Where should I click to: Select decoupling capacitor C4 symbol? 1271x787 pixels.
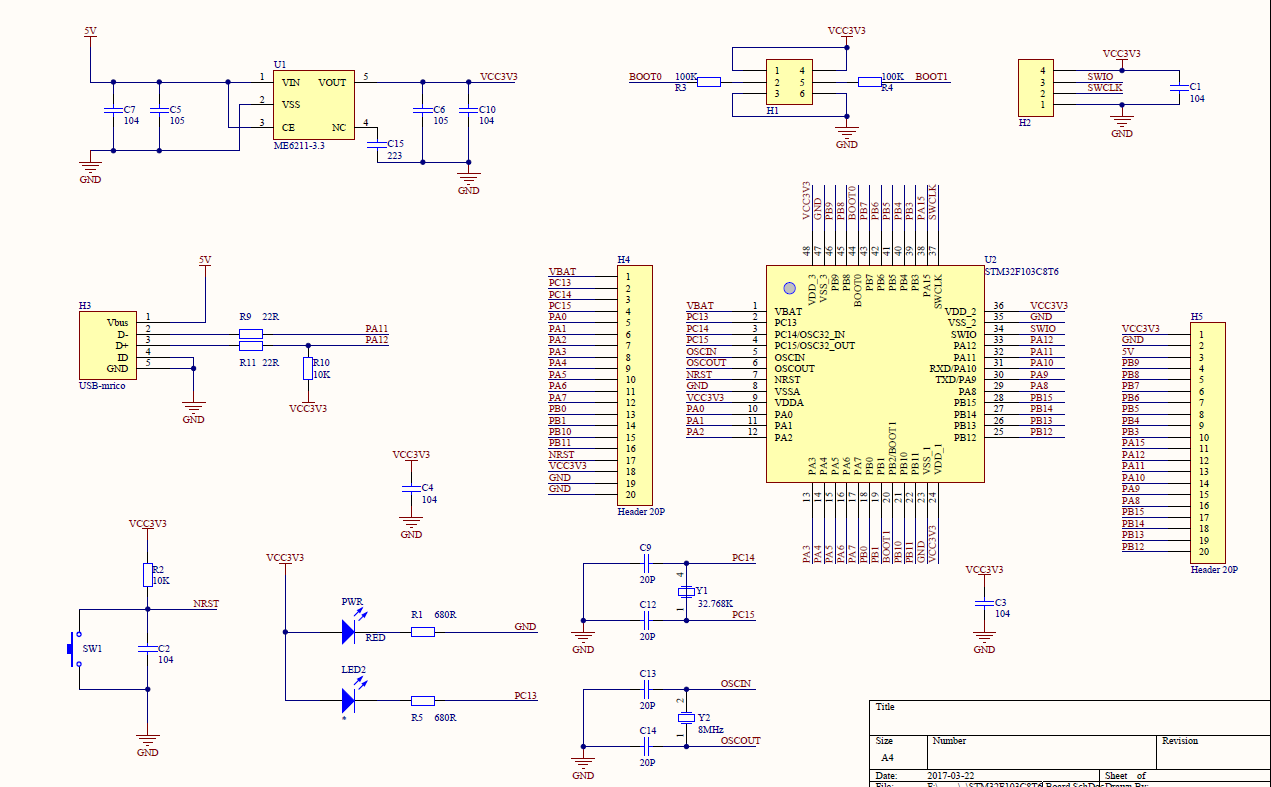410,488
